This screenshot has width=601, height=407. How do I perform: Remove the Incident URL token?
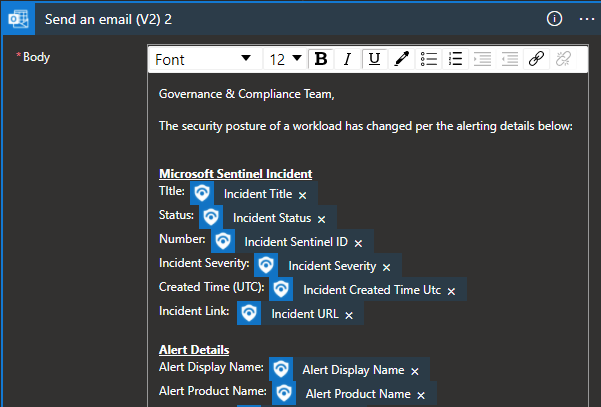click(x=349, y=315)
